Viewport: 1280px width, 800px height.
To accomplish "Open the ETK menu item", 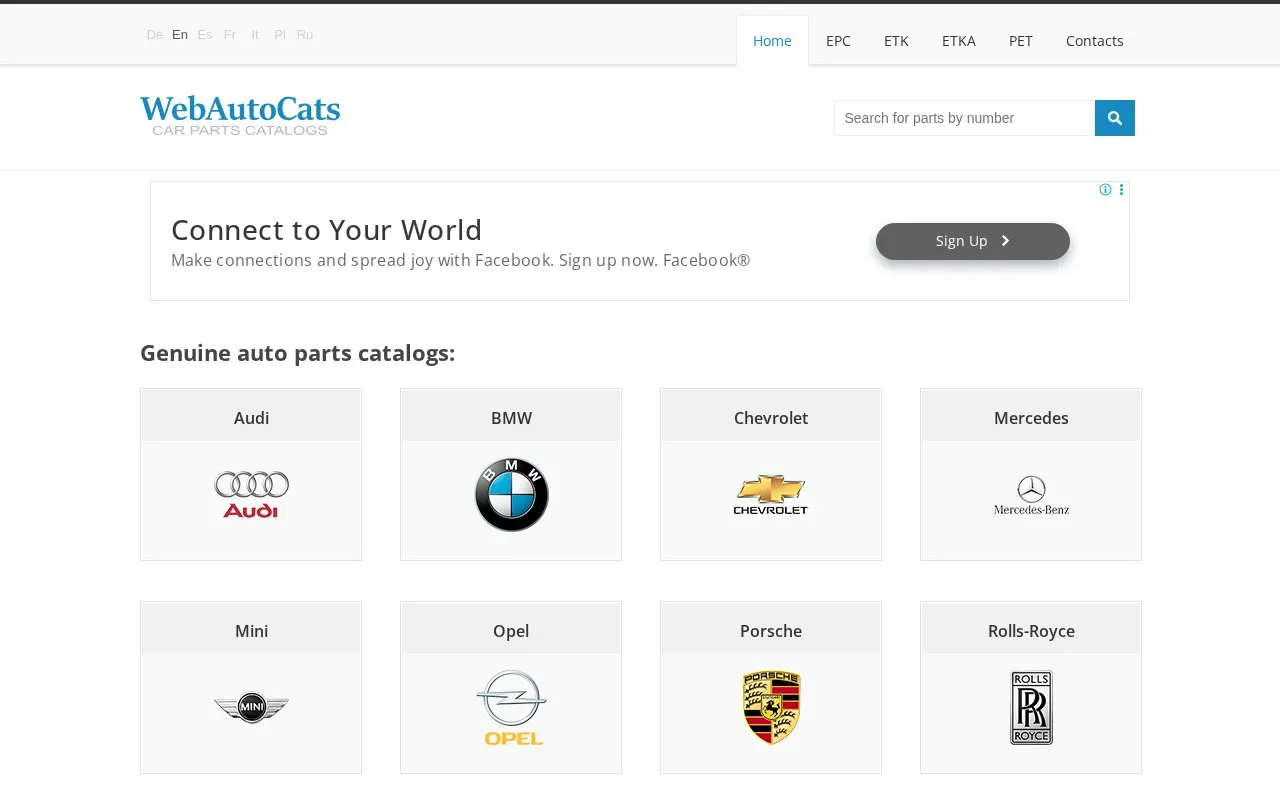I will click(896, 41).
